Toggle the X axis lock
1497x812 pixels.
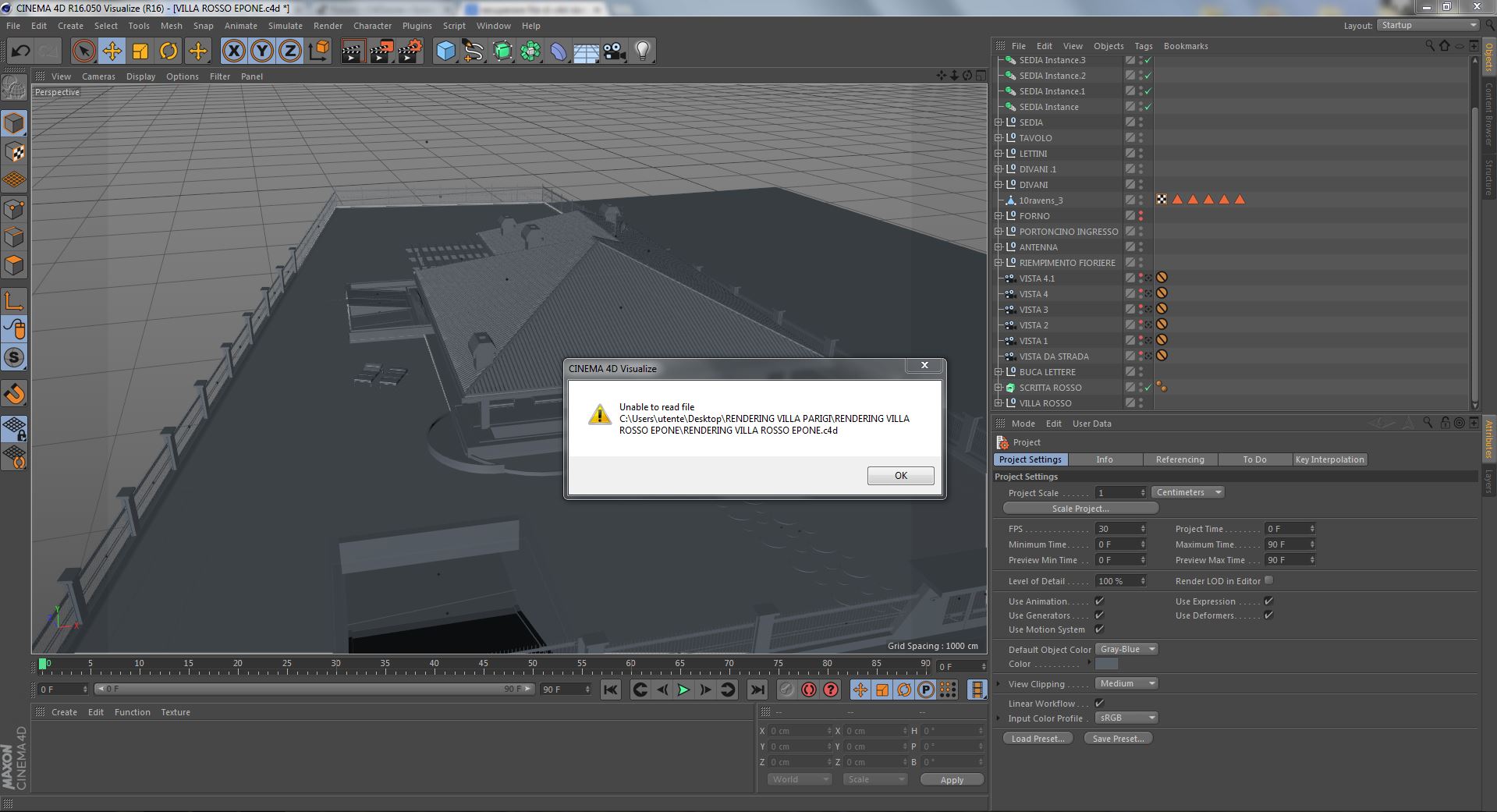(233, 51)
